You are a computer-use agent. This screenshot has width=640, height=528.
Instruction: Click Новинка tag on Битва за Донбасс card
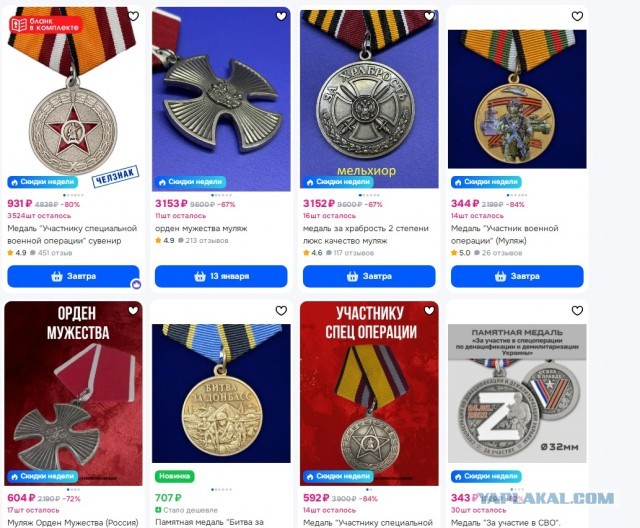(x=175, y=476)
